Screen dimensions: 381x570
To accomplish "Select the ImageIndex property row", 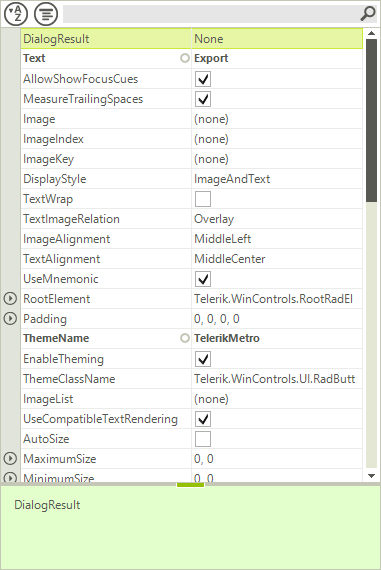I will coord(192,139).
